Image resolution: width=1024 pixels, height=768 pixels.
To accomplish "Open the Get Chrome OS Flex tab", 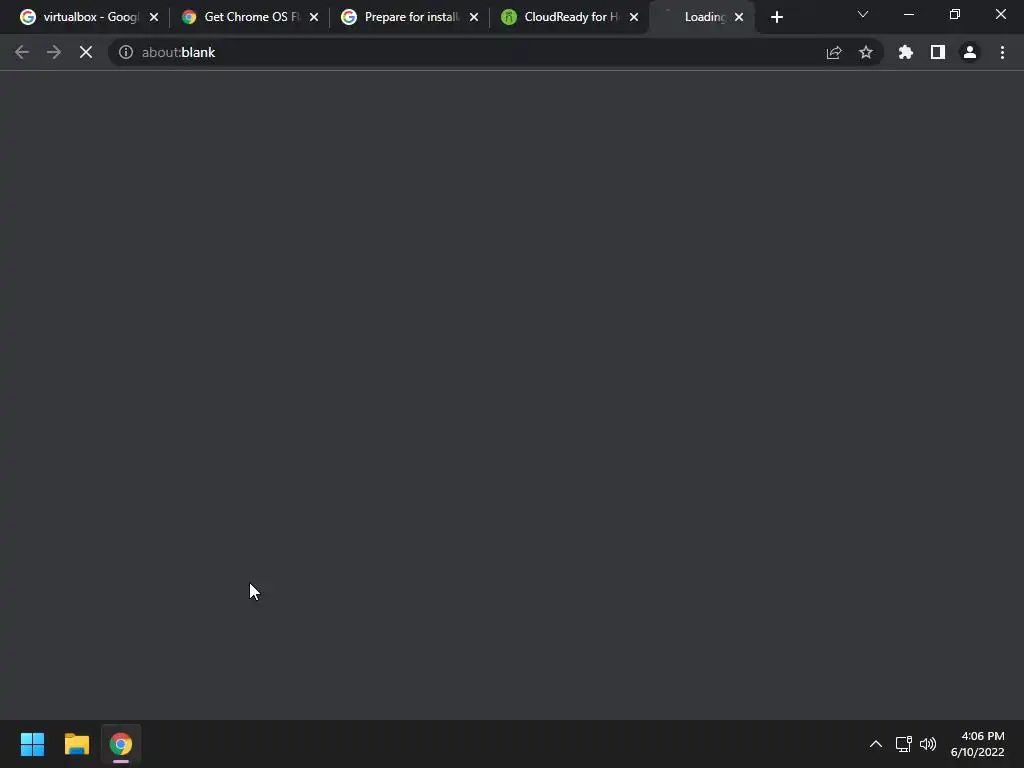I will click(x=251, y=17).
